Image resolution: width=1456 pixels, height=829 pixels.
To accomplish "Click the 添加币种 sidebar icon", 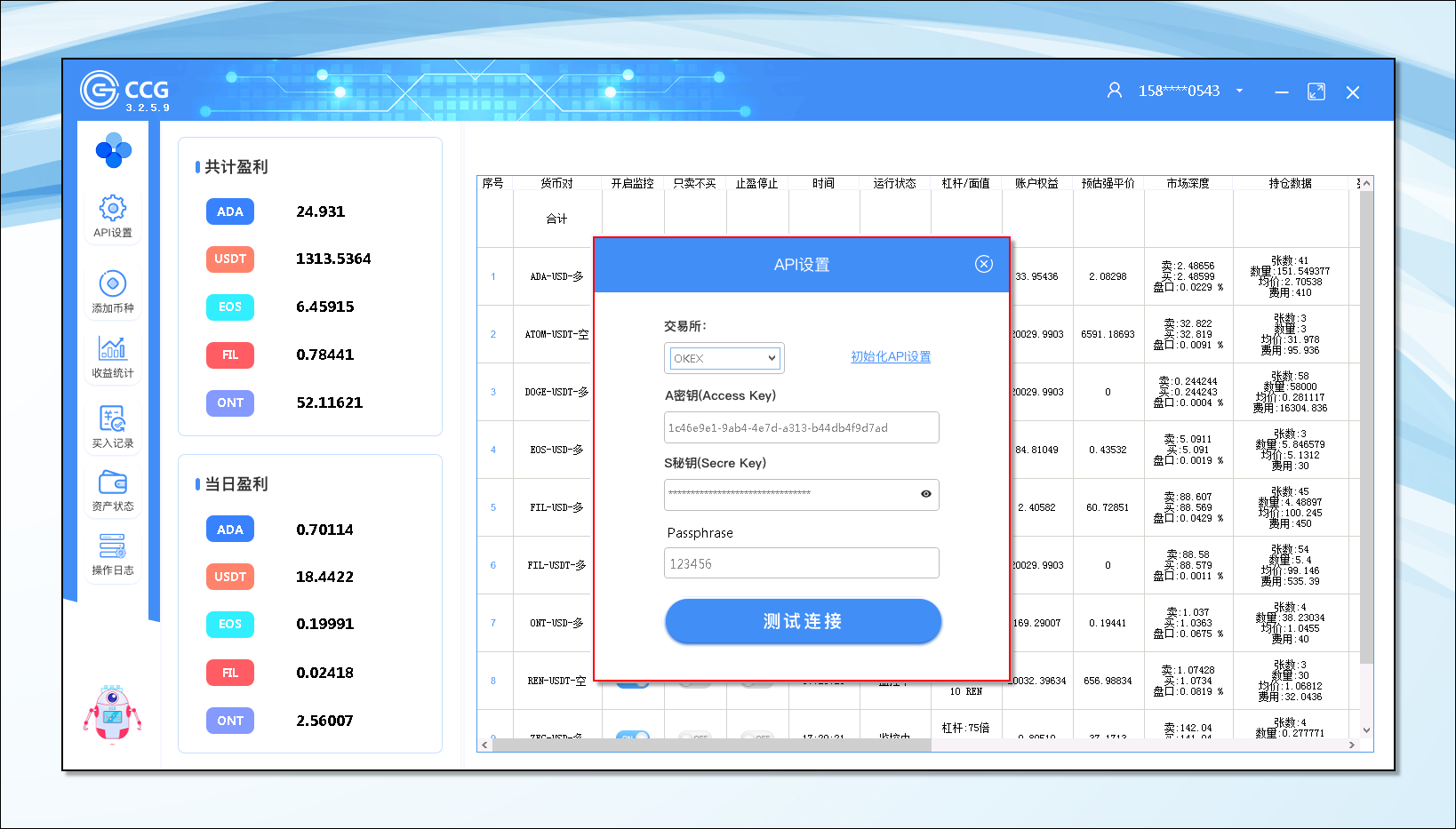I will [113, 284].
